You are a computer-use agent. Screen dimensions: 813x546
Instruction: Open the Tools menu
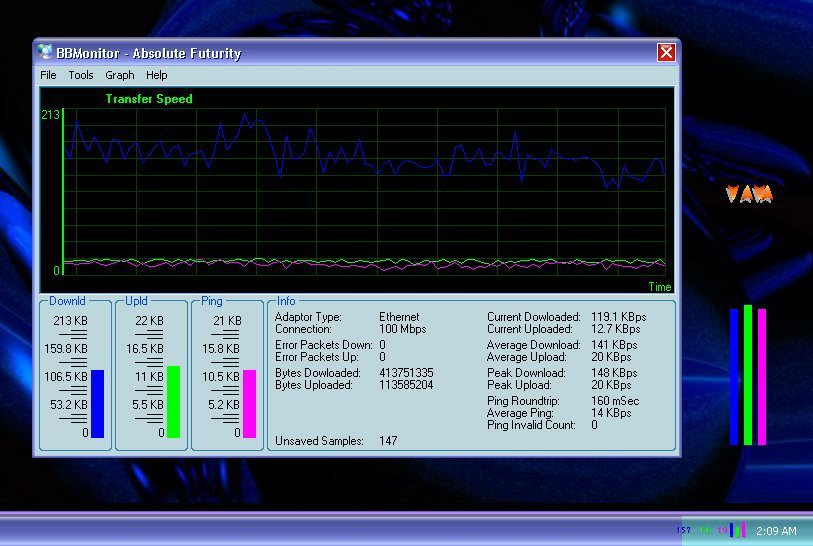pyautogui.click(x=81, y=75)
